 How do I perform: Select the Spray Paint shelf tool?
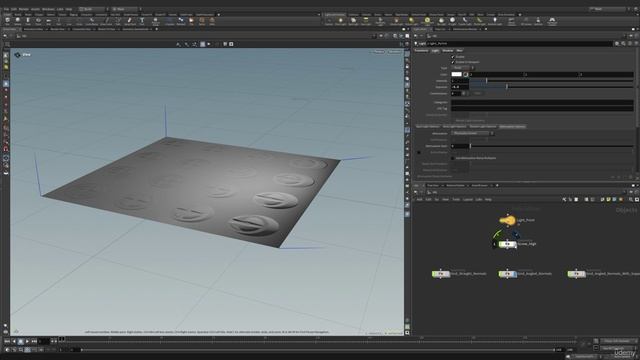pos(130,21)
